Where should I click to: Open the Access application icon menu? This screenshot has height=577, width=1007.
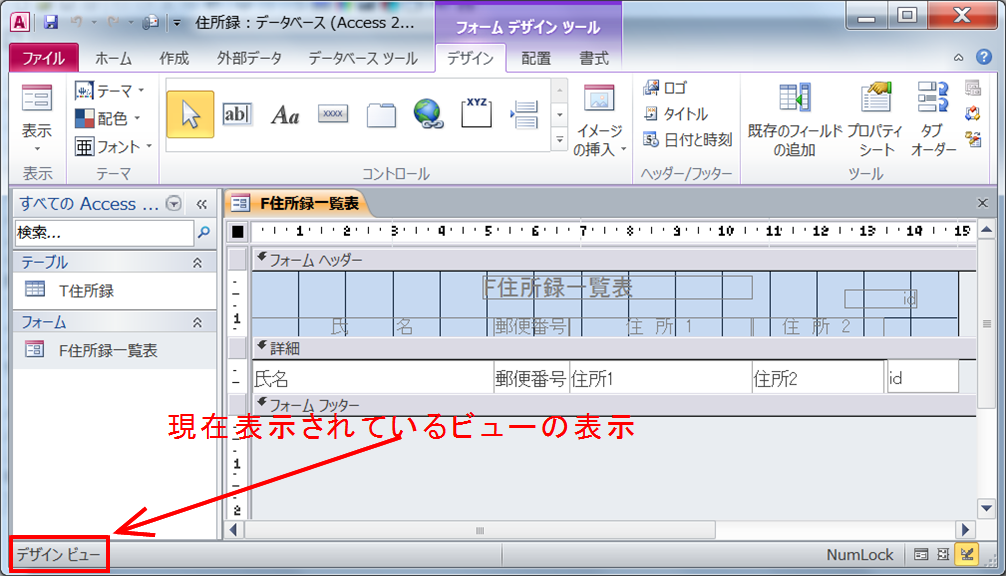pyautogui.click(x=20, y=22)
